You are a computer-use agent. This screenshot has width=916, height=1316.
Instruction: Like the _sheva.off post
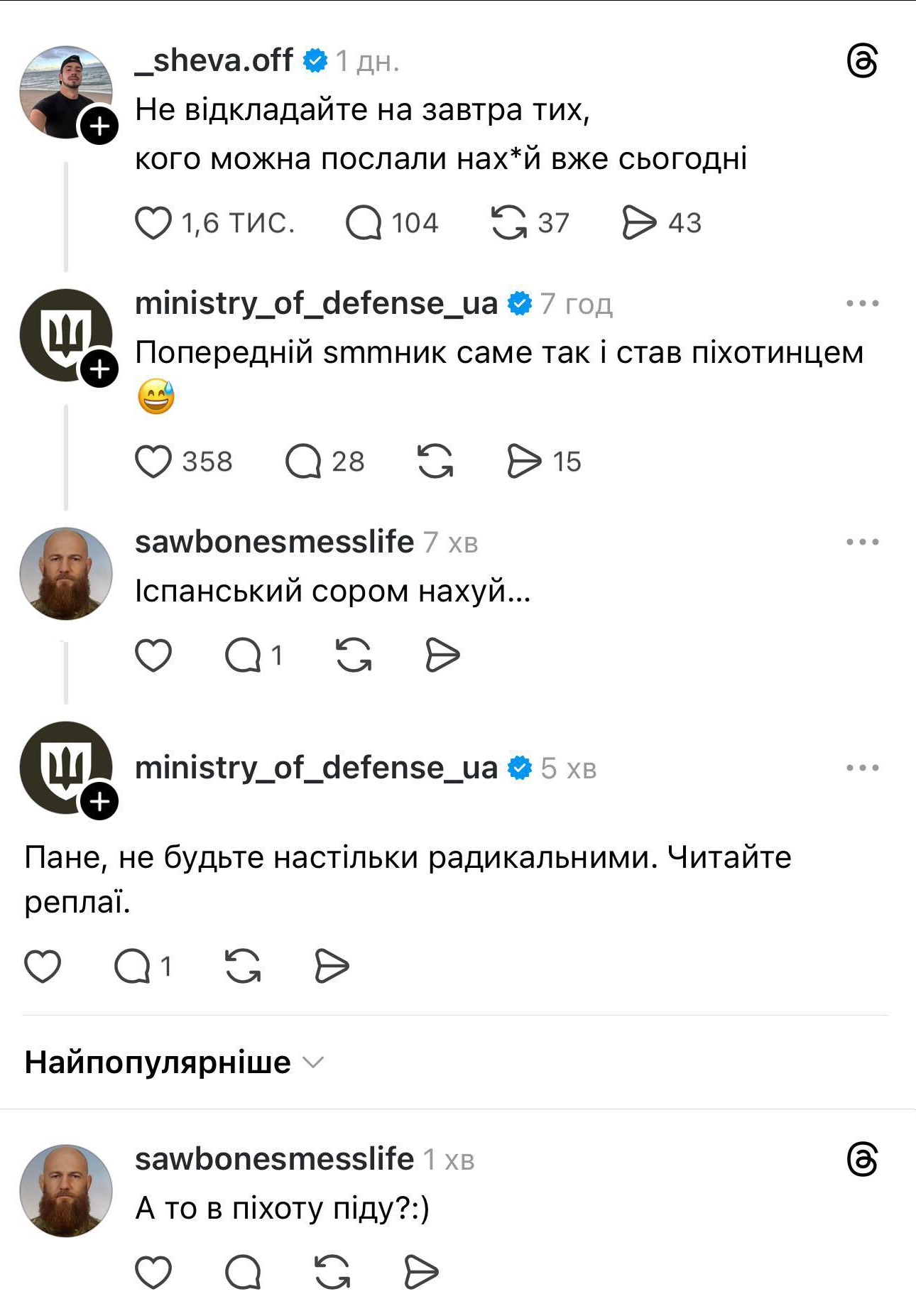[x=153, y=223]
